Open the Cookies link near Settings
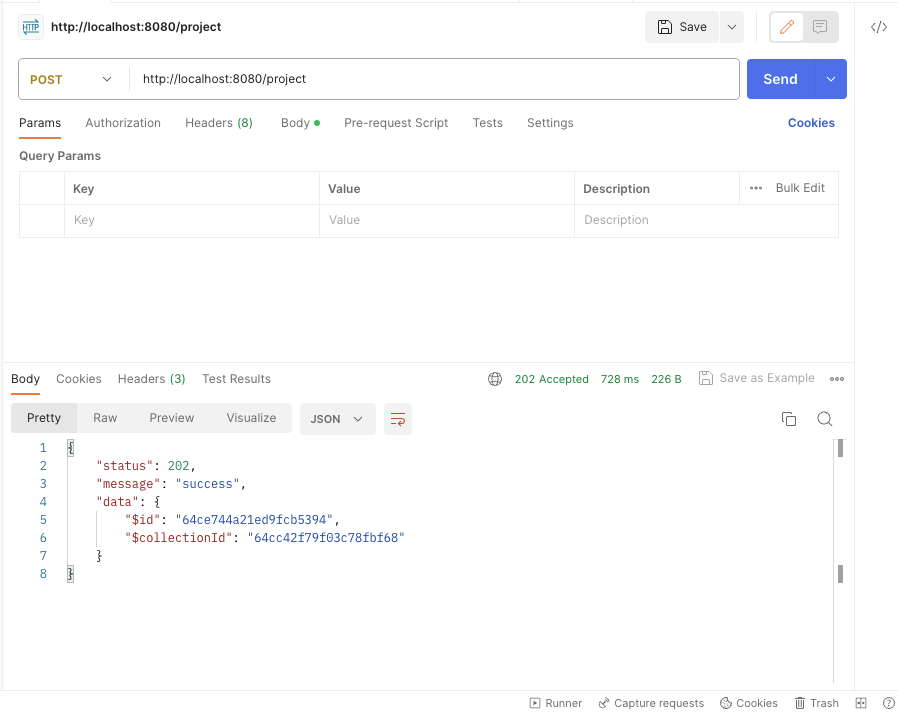Image resolution: width=898 pixels, height=713 pixels. pyautogui.click(x=811, y=123)
